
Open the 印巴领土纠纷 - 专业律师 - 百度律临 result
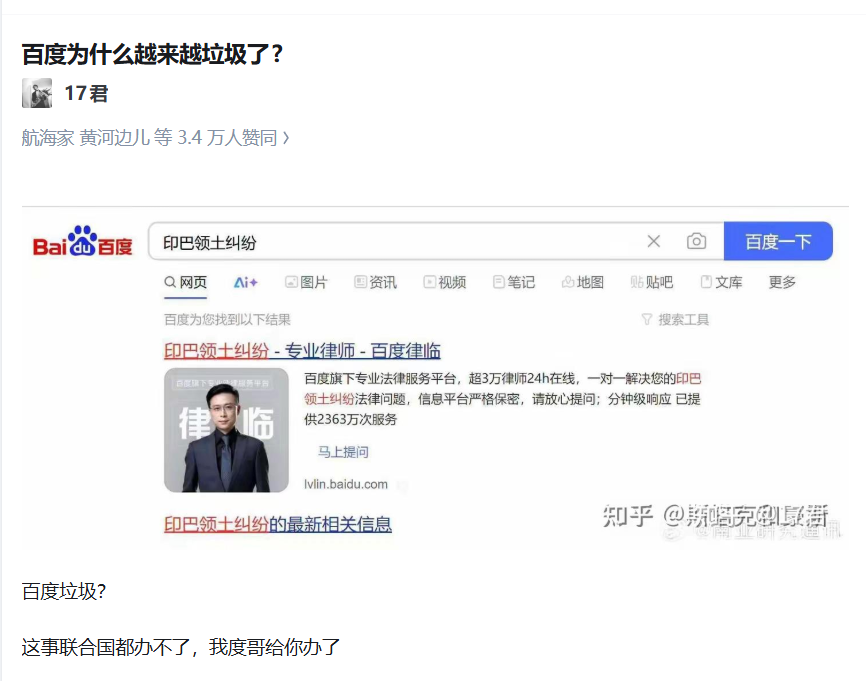pyautogui.click(x=302, y=351)
